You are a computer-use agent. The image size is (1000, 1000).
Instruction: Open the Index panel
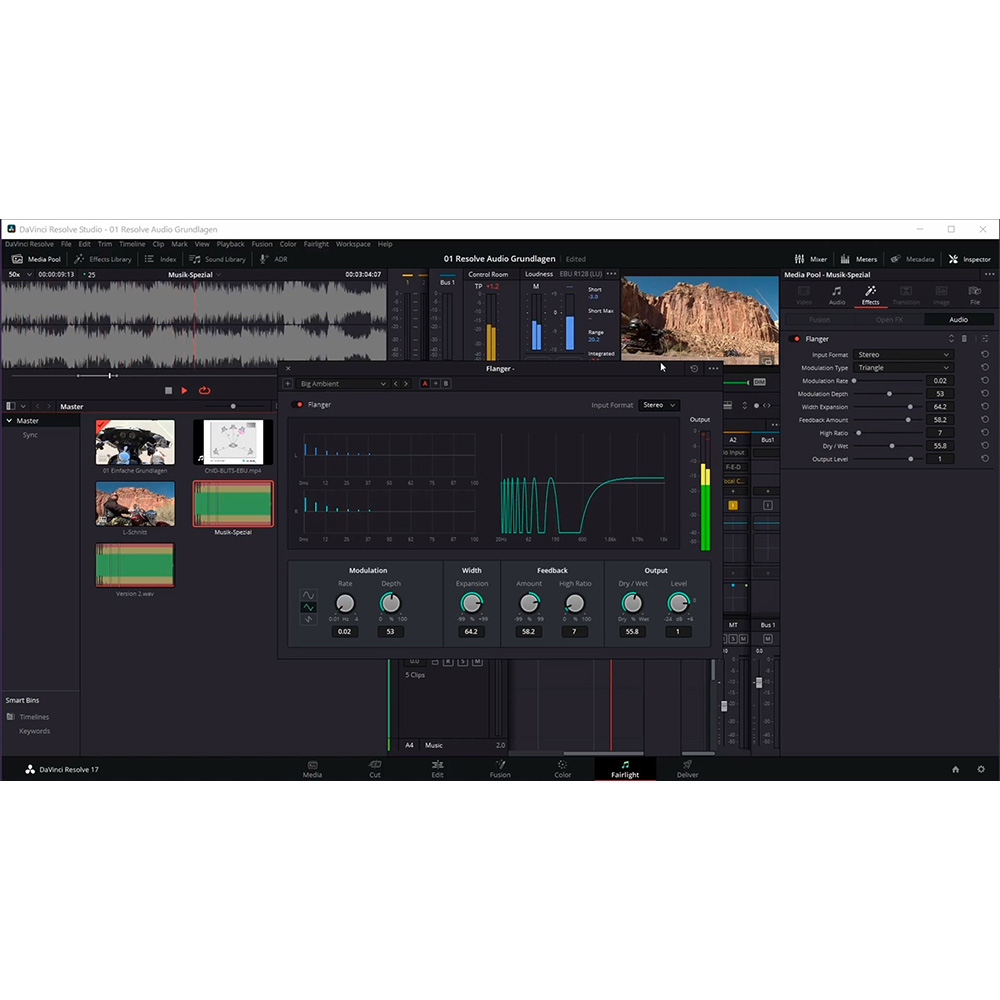pyautogui.click(x=161, y=259)
